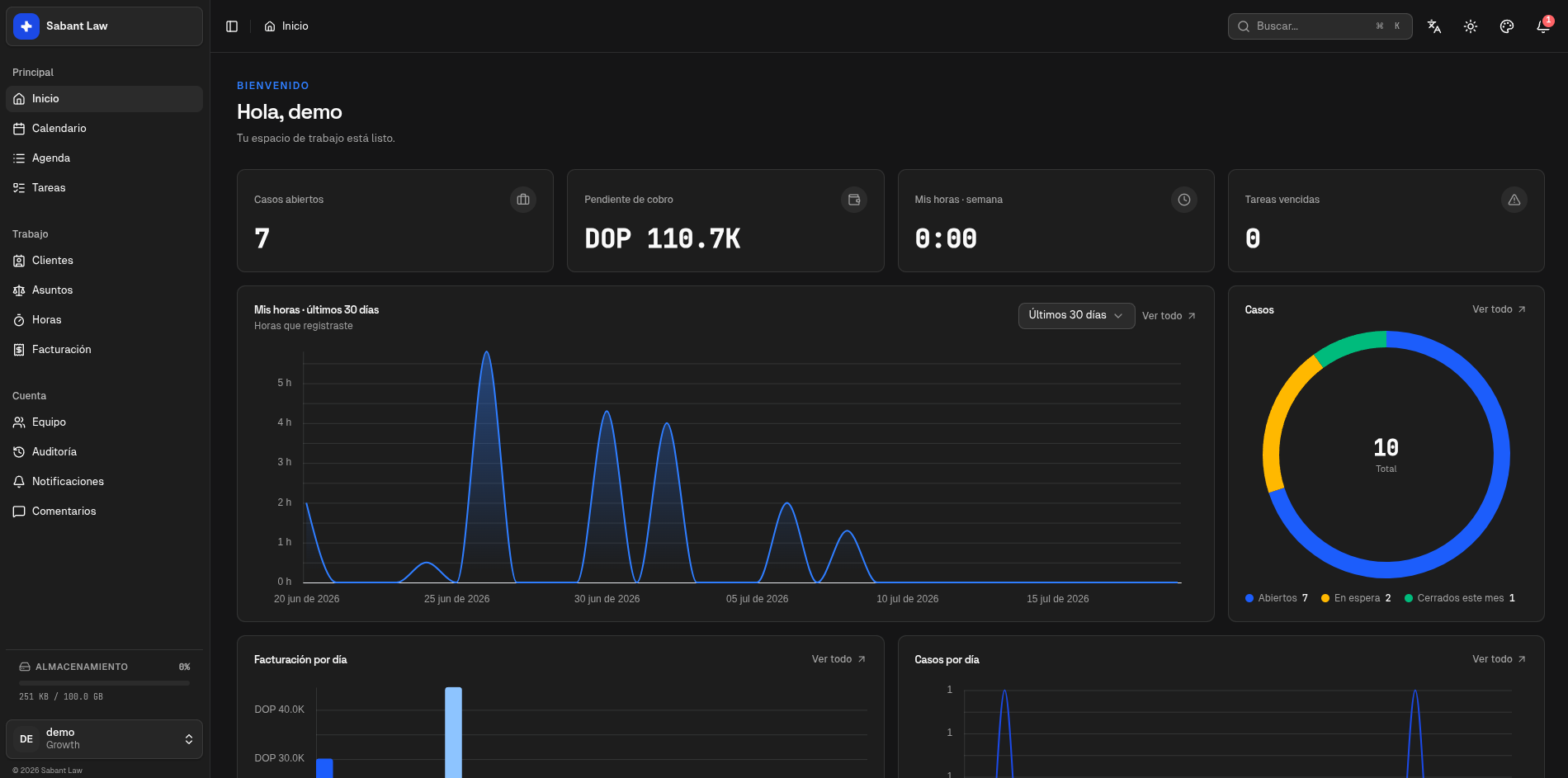Viewport: 1568px width, 778px height.
Task: Click Ver todo on Mis horas chart
Action: (x=1169, y=316)
